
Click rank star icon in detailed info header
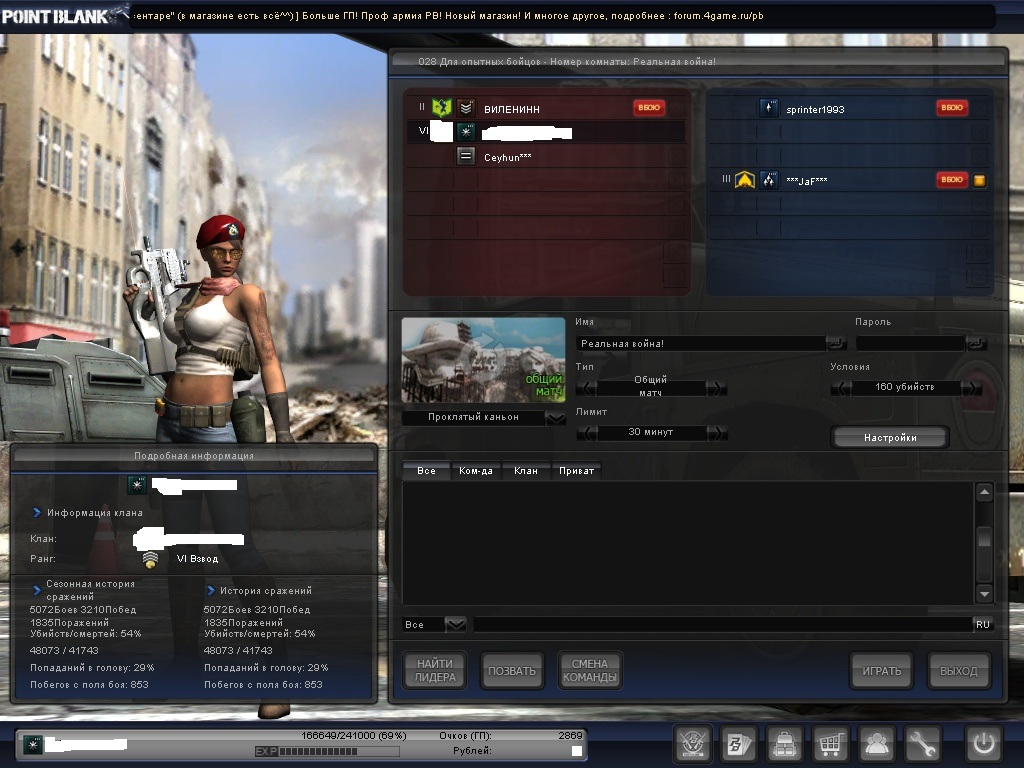(x=136, y=485)
